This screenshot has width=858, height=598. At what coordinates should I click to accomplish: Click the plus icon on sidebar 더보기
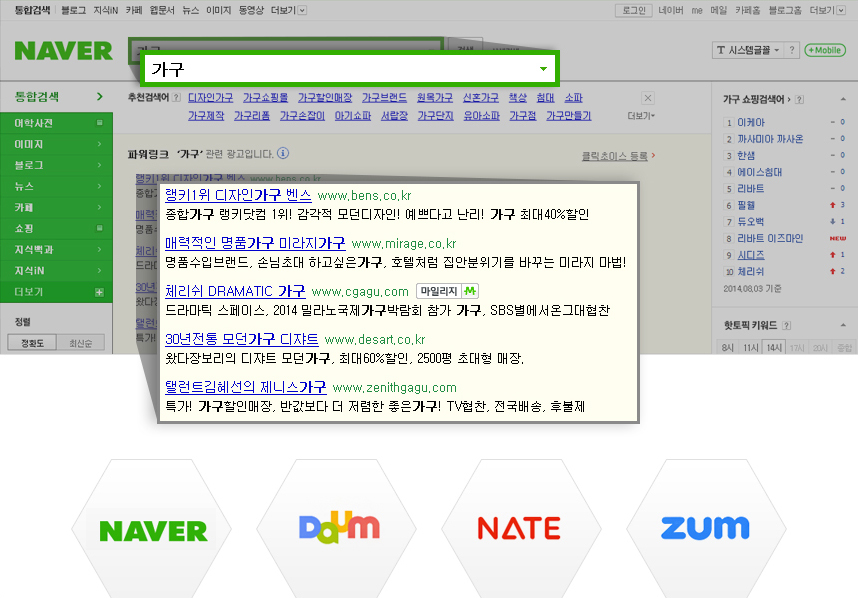point(99,292)
